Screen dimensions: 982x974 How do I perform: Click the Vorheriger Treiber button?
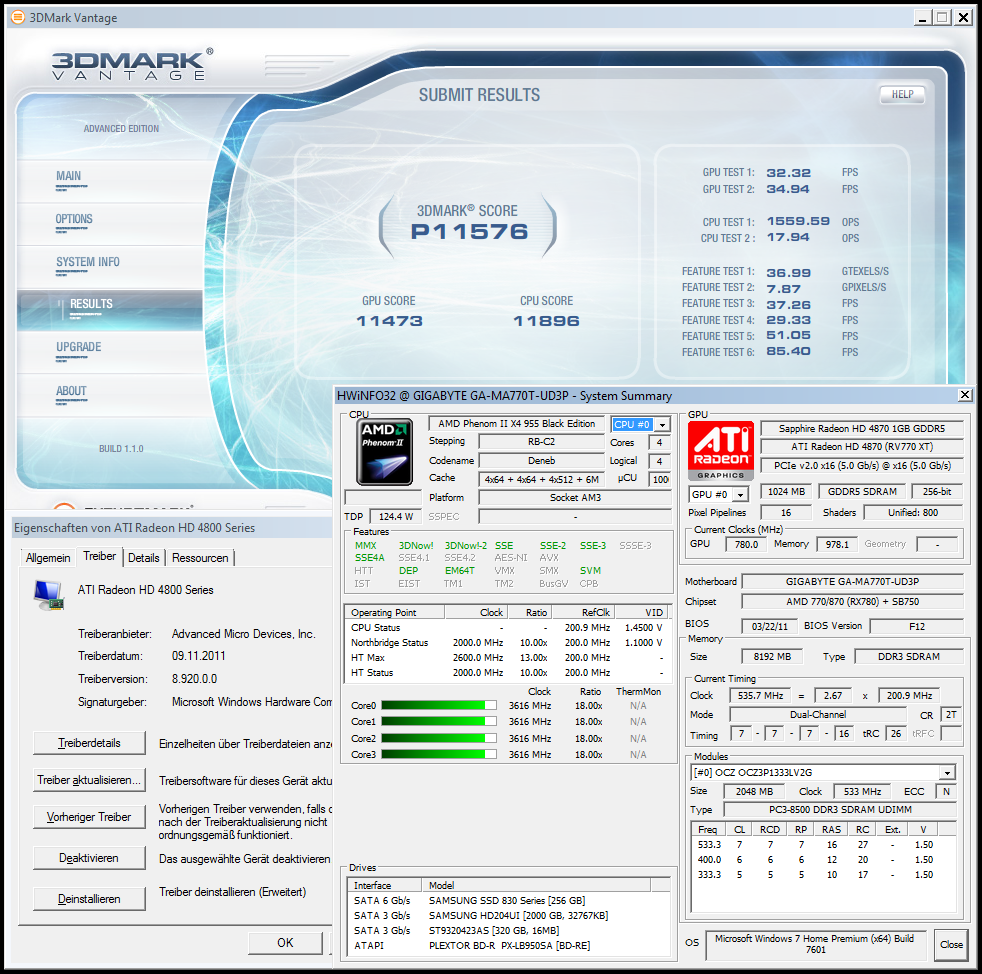[x=90, y=817]
